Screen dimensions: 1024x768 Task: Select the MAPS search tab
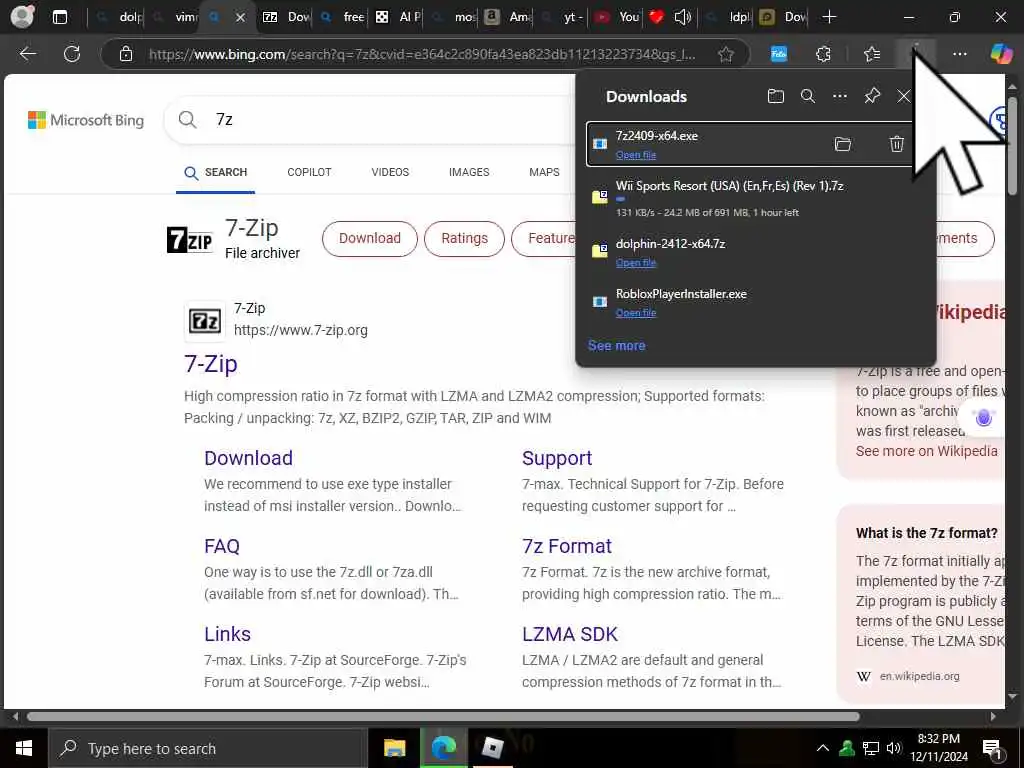pyautogui.click(x=544, y=172)
